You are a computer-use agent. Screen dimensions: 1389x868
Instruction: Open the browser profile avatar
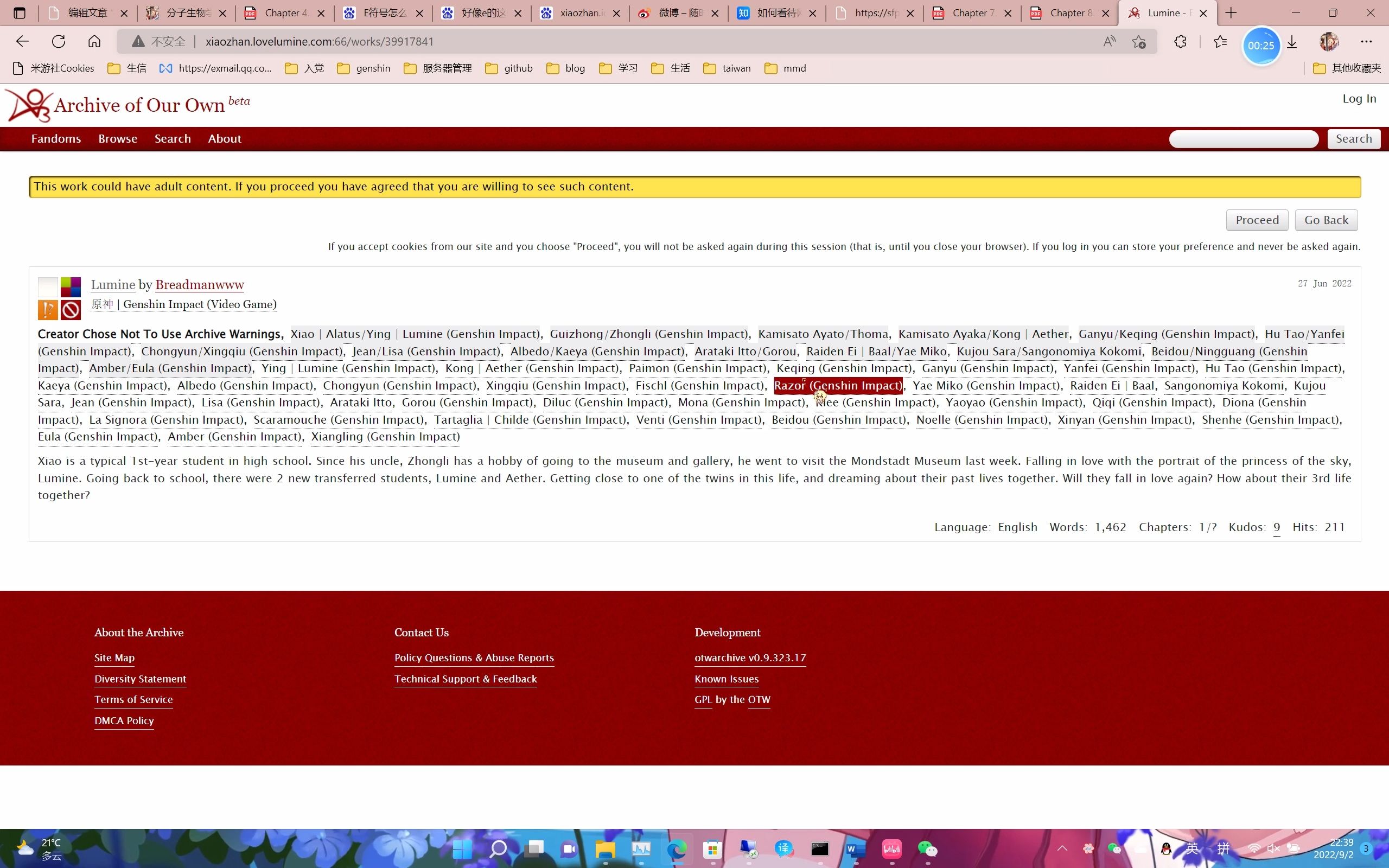(x=1329, y=41)
